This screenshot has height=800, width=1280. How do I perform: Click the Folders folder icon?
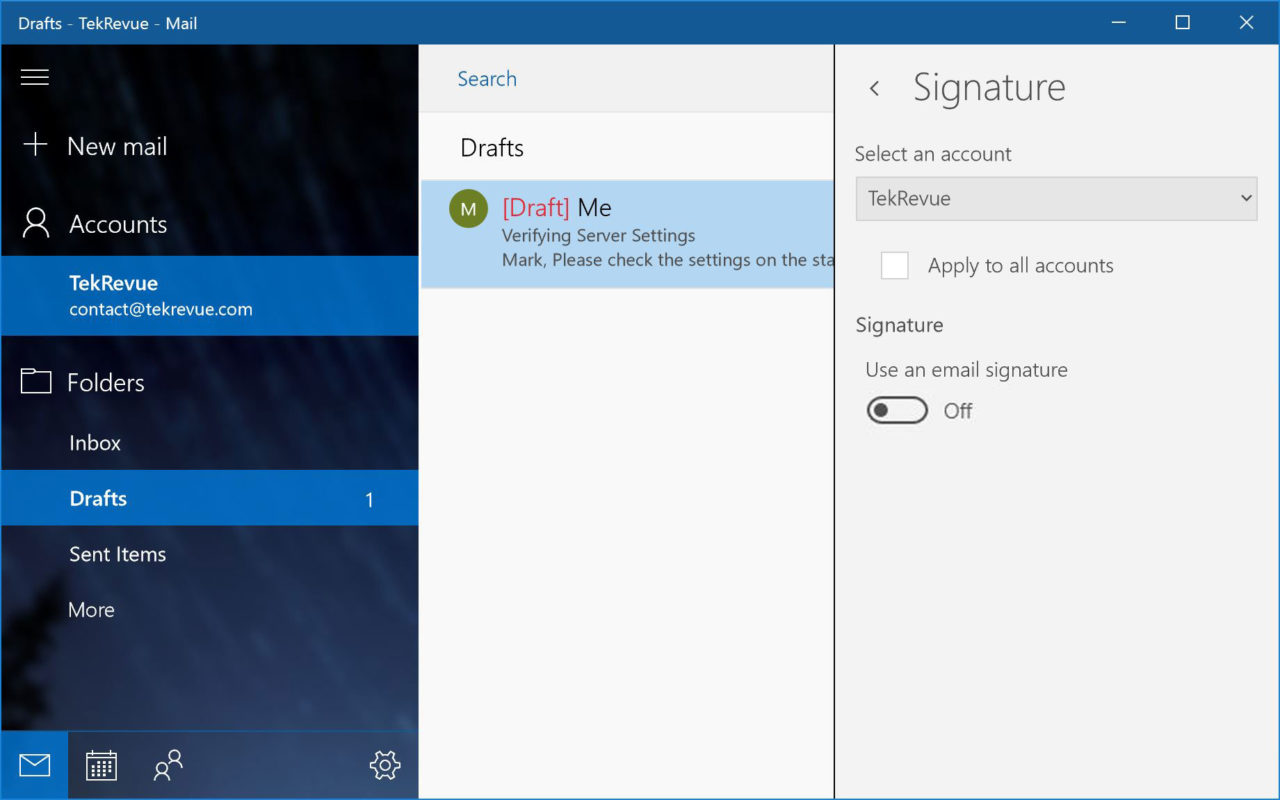(36, 381)
